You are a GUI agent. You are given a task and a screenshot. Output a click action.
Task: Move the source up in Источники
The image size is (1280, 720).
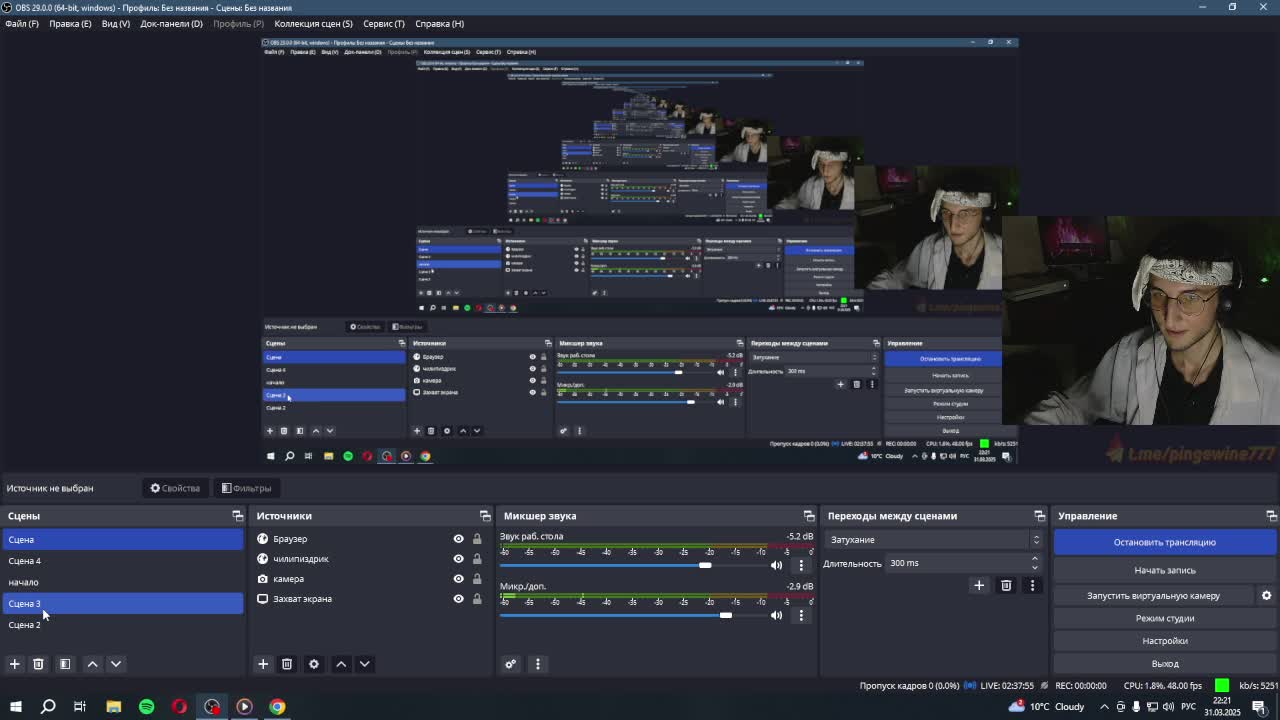coord(341,664)
